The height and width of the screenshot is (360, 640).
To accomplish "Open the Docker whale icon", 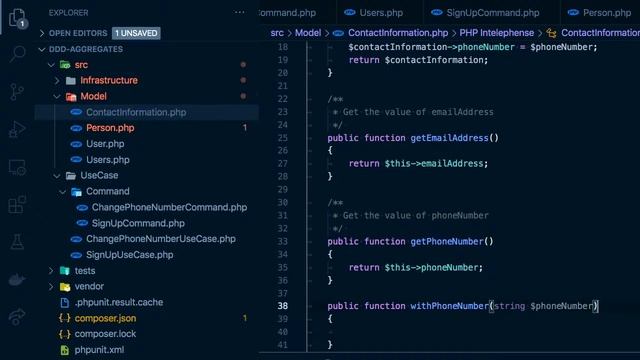I will (17, 280).
